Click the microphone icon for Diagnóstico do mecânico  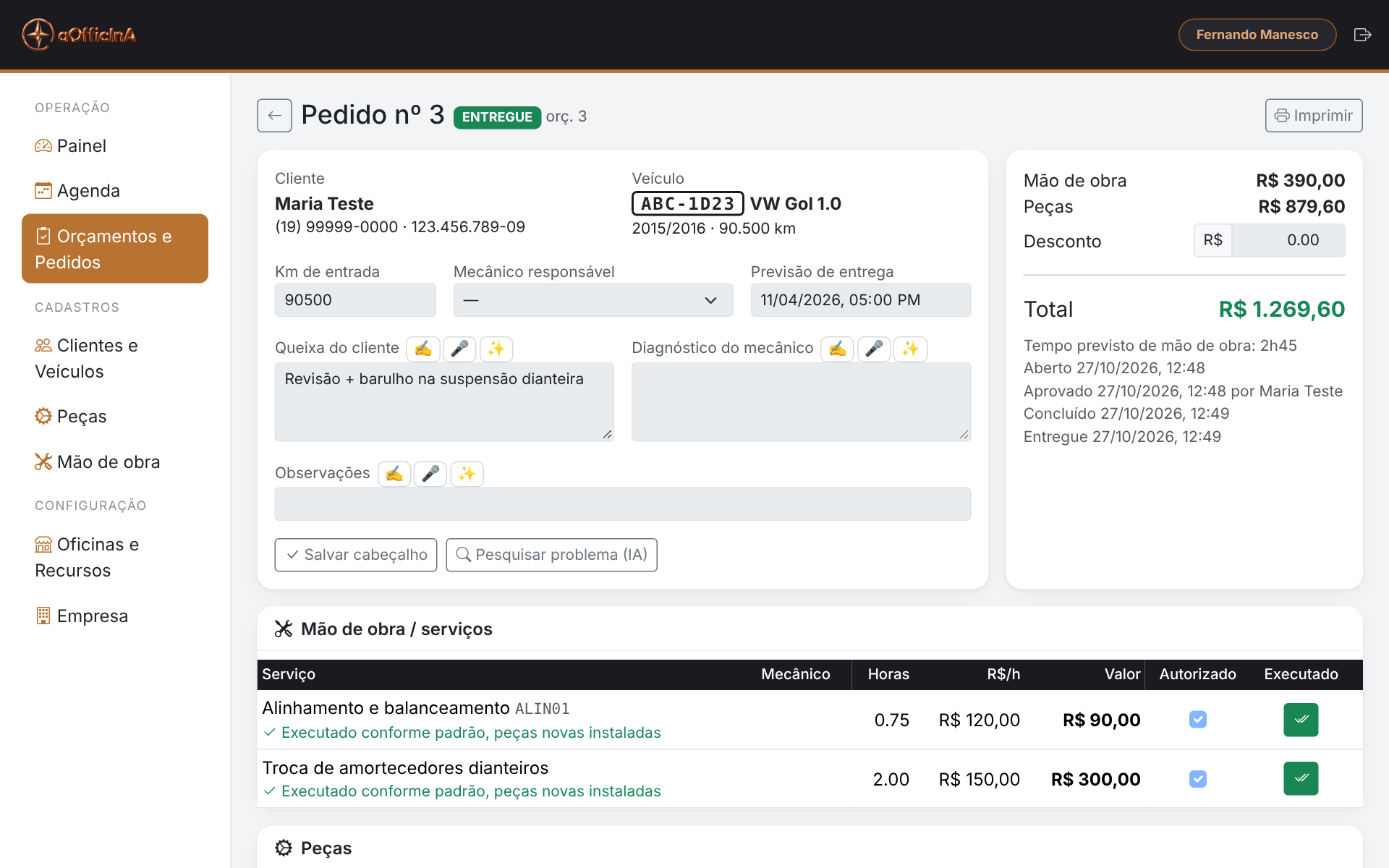pos(874,349)
